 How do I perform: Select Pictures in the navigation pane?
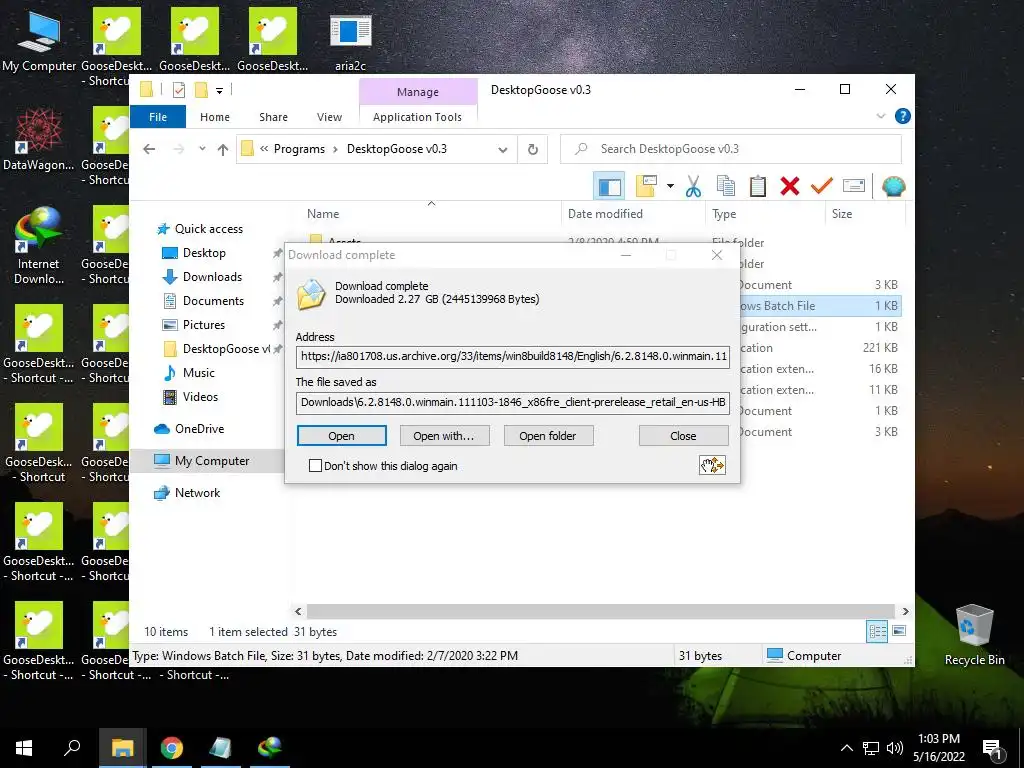pyautogui.click(x=204, y=325)
